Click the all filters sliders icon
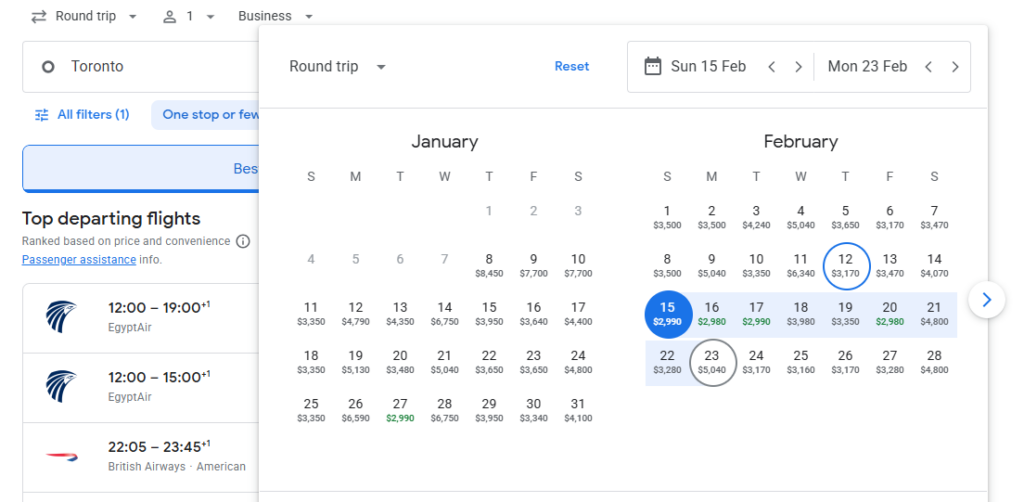The width and height of the screenshot is (1024, 502). point(42,115)
